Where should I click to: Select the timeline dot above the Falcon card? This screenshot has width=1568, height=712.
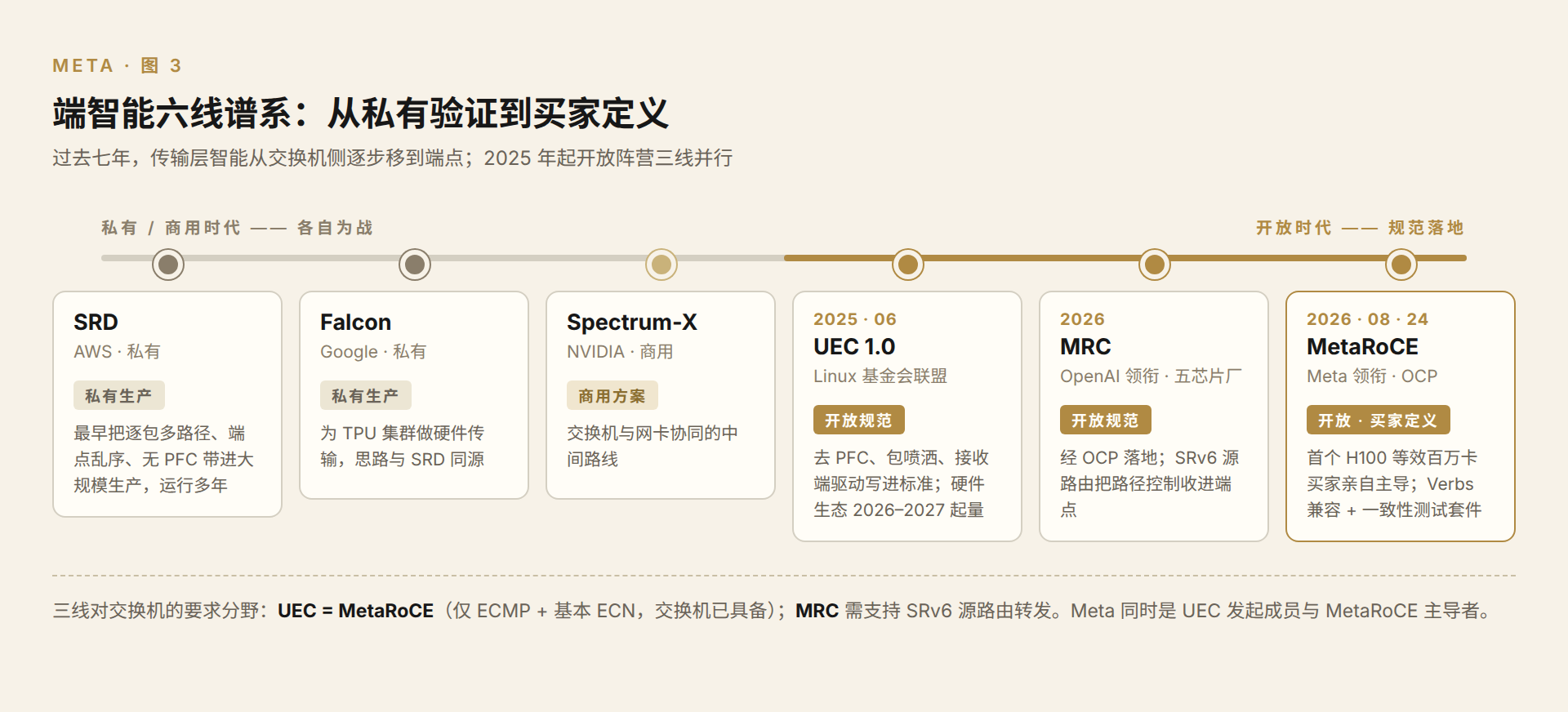point(415,265)
